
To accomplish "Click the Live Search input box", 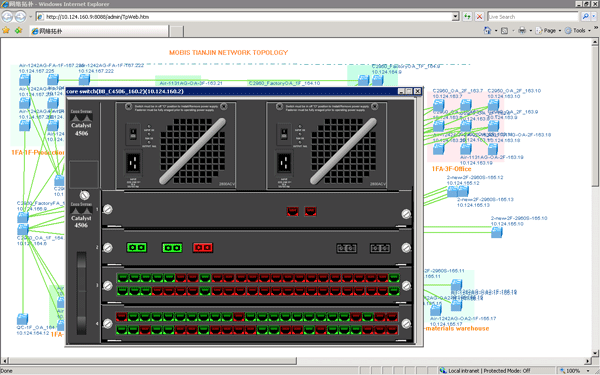I will (x=533, y=16).
